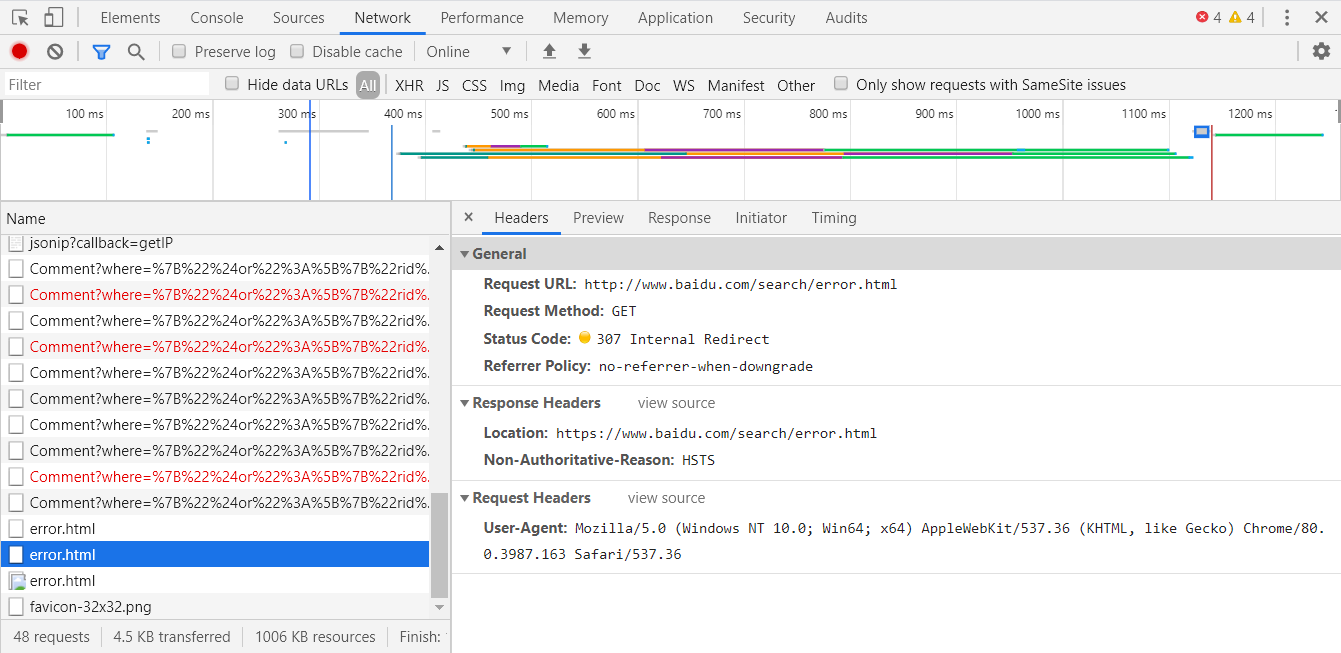
Task: Click the inspect element picker icon
Action: point(20,18)
